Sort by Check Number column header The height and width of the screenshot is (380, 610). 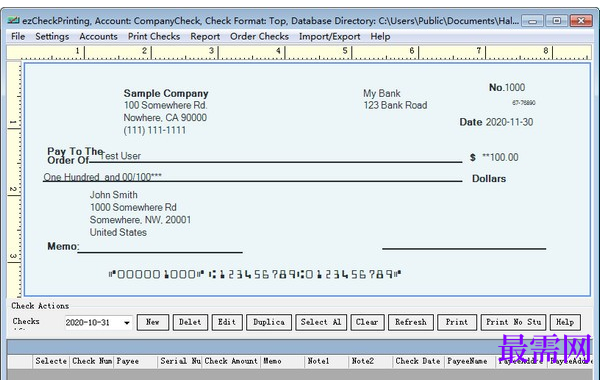[92, 361]
